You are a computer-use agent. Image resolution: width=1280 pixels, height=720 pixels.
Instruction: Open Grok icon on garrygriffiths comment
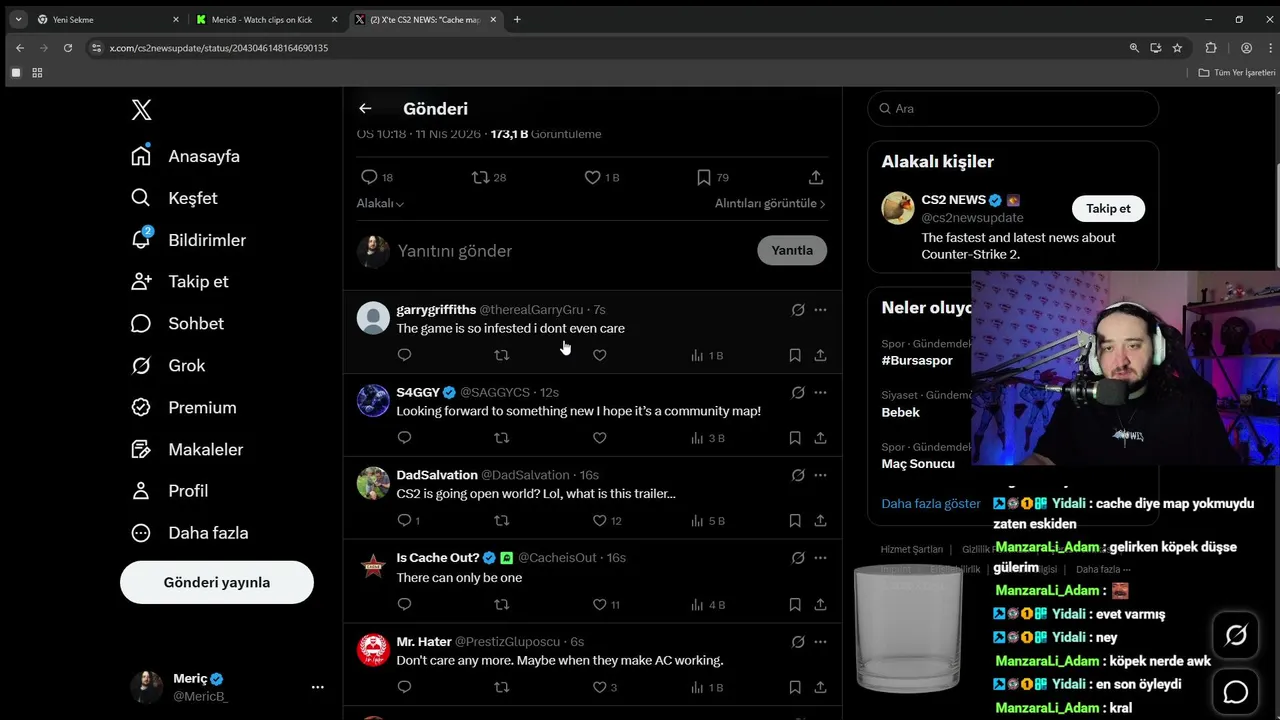798,310
